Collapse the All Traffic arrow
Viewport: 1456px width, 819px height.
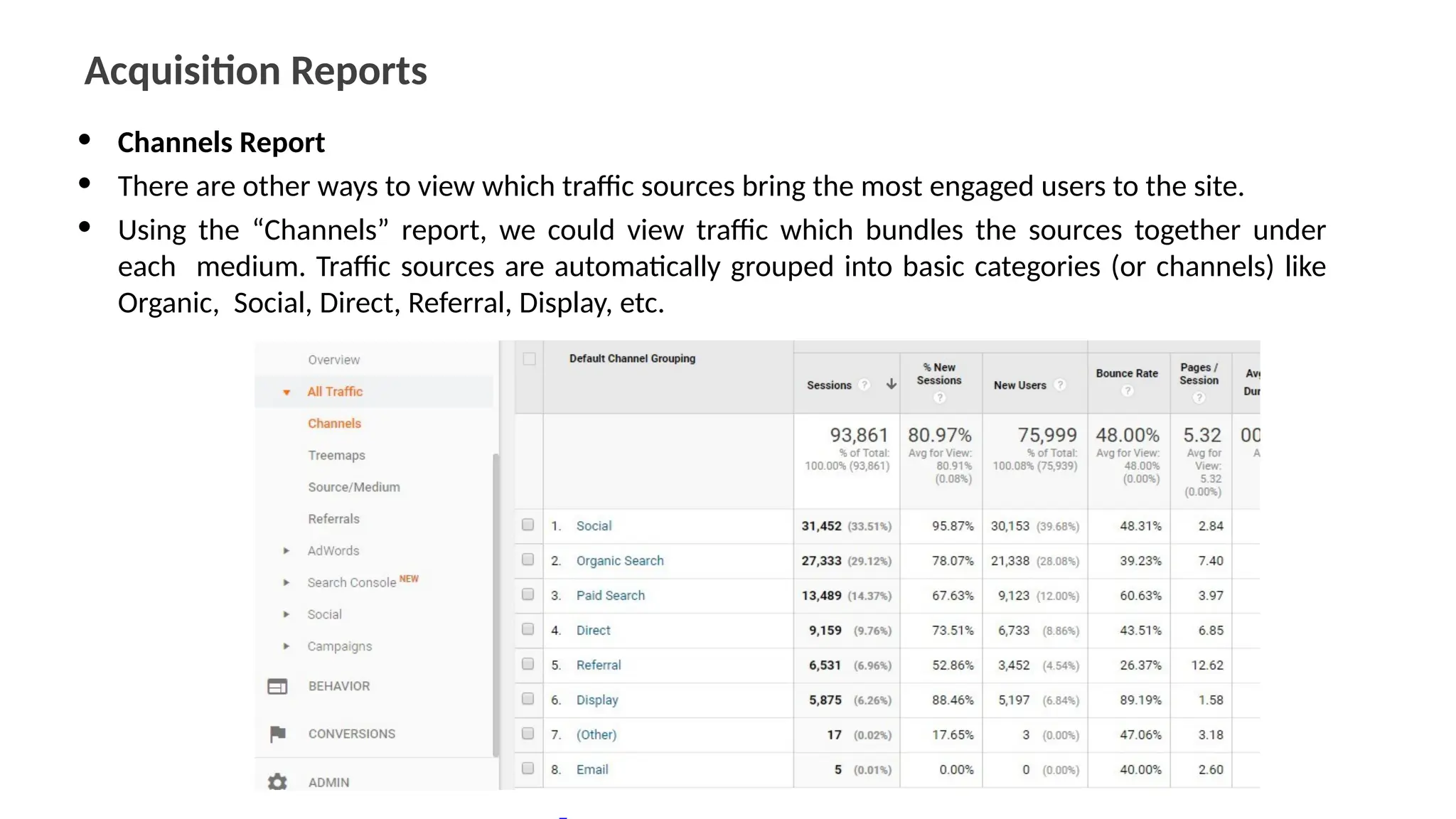point(287,392)
